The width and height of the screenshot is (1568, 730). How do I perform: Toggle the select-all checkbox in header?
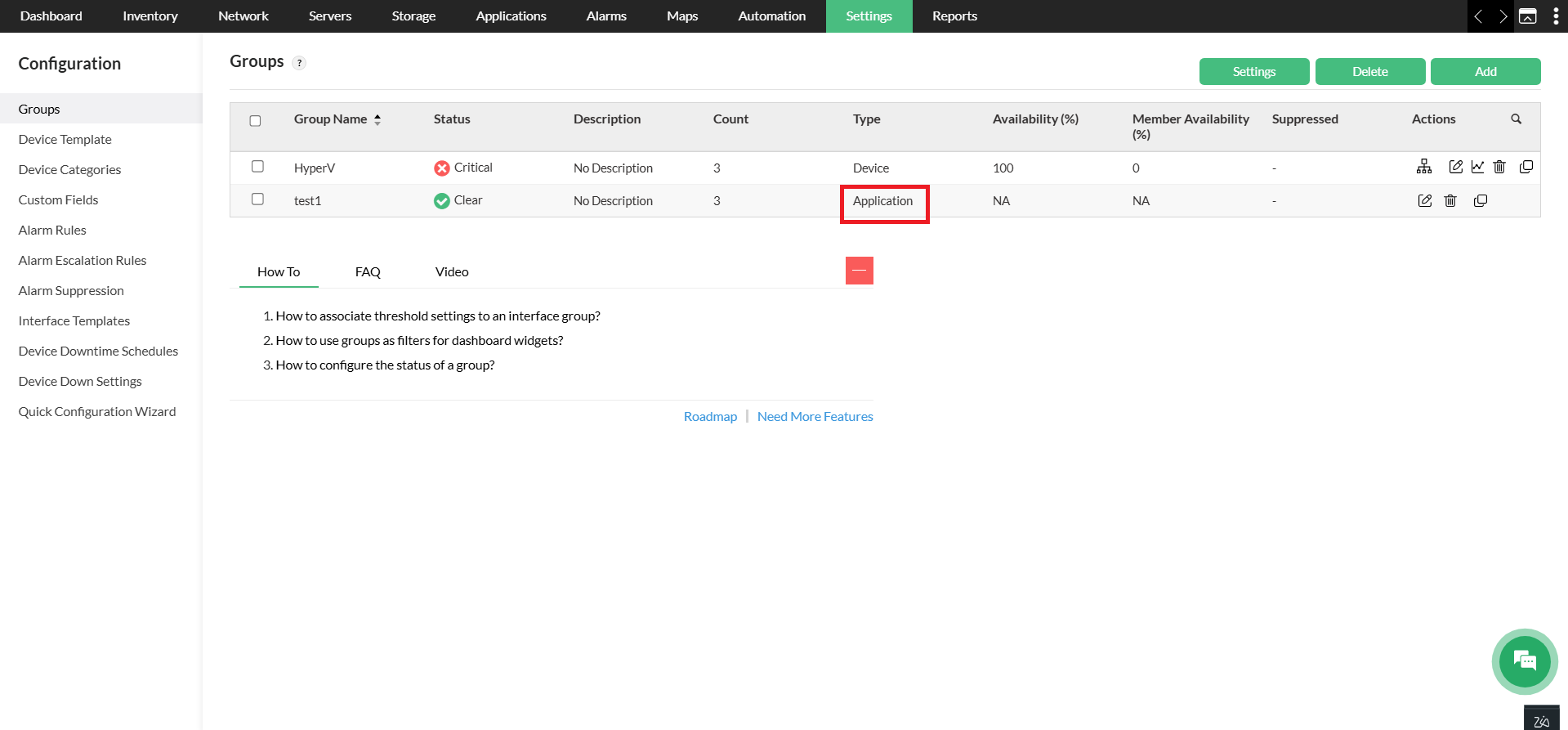pyautogui.click(x=255, y=121)
